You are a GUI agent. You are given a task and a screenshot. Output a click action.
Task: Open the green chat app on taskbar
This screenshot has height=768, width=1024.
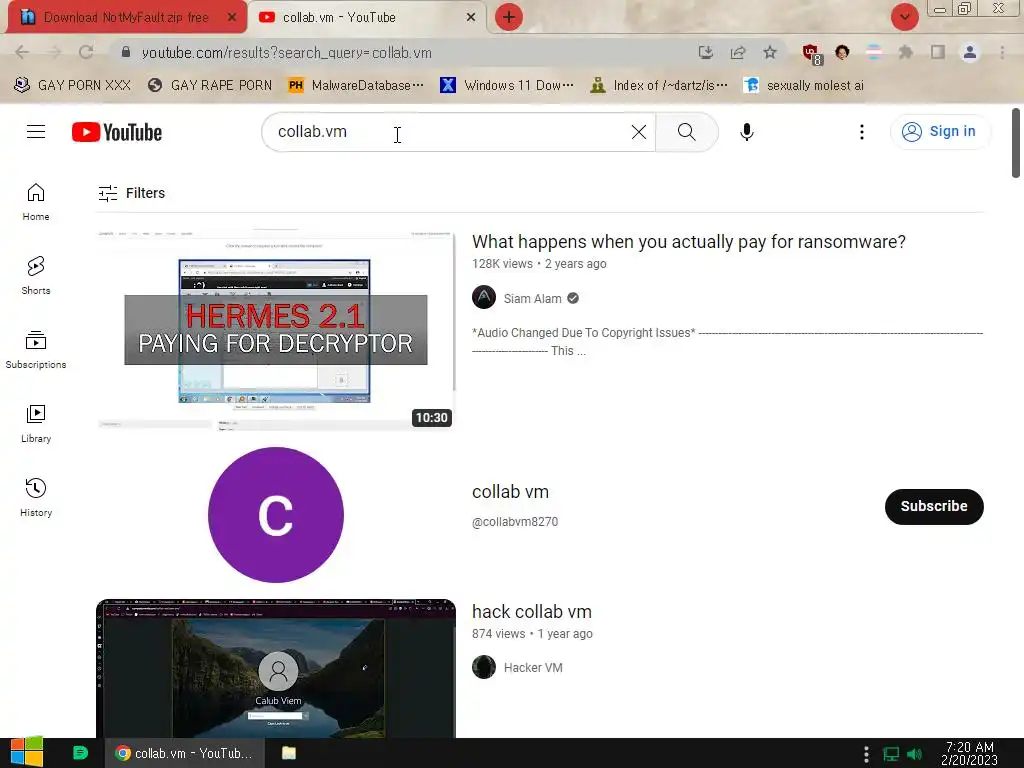click(x=80, y=753)
